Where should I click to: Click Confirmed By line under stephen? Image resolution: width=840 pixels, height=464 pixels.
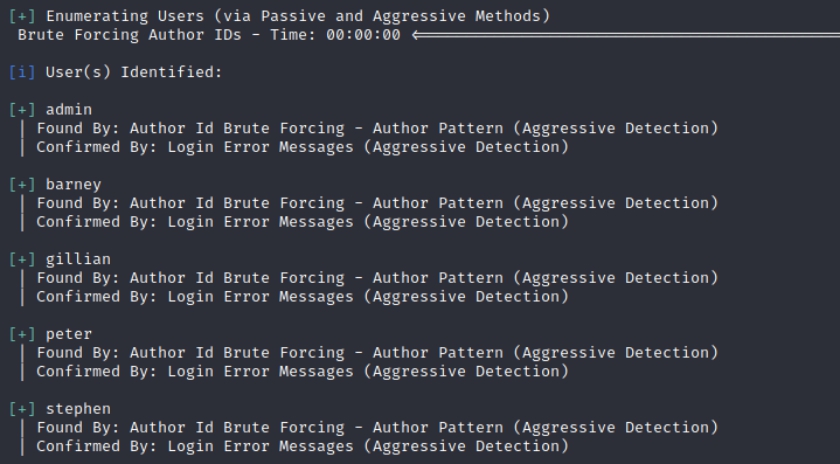pyautogui.click(x=303, y=446)
